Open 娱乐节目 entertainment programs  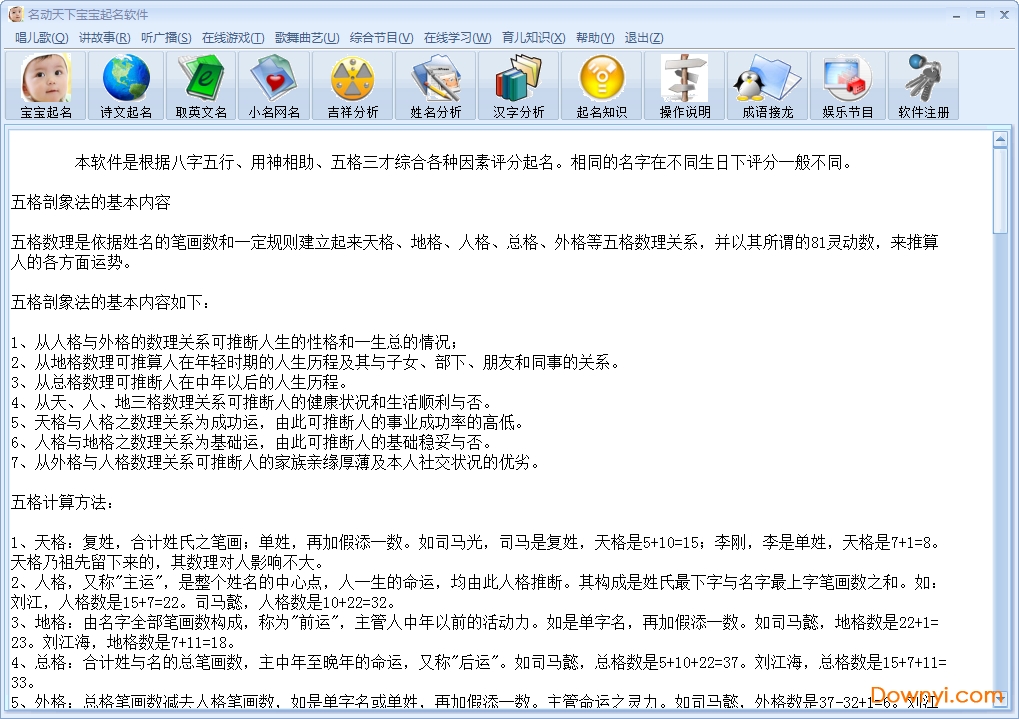(x=847, y=86)
